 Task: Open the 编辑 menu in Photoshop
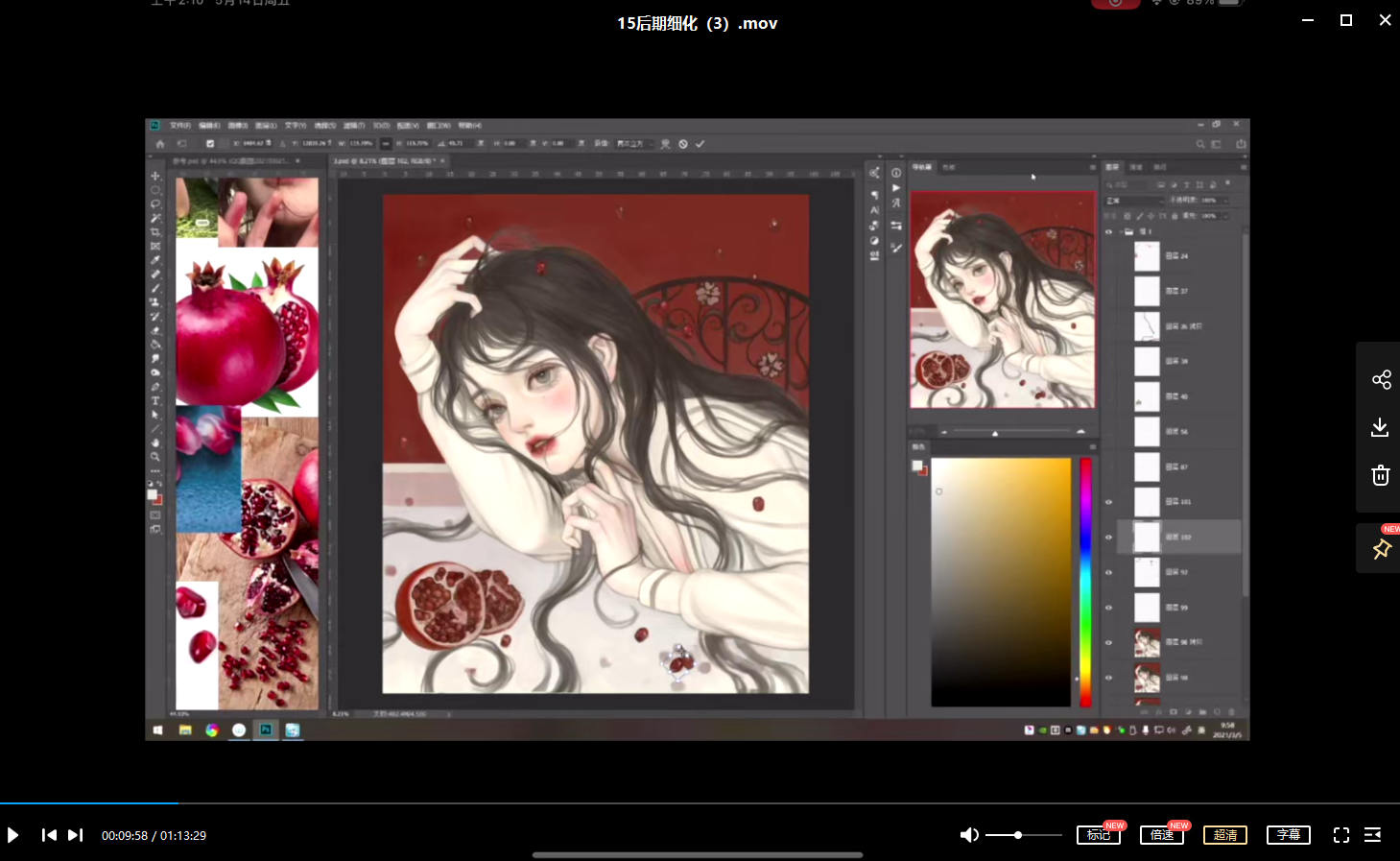(x=209, y=126)
